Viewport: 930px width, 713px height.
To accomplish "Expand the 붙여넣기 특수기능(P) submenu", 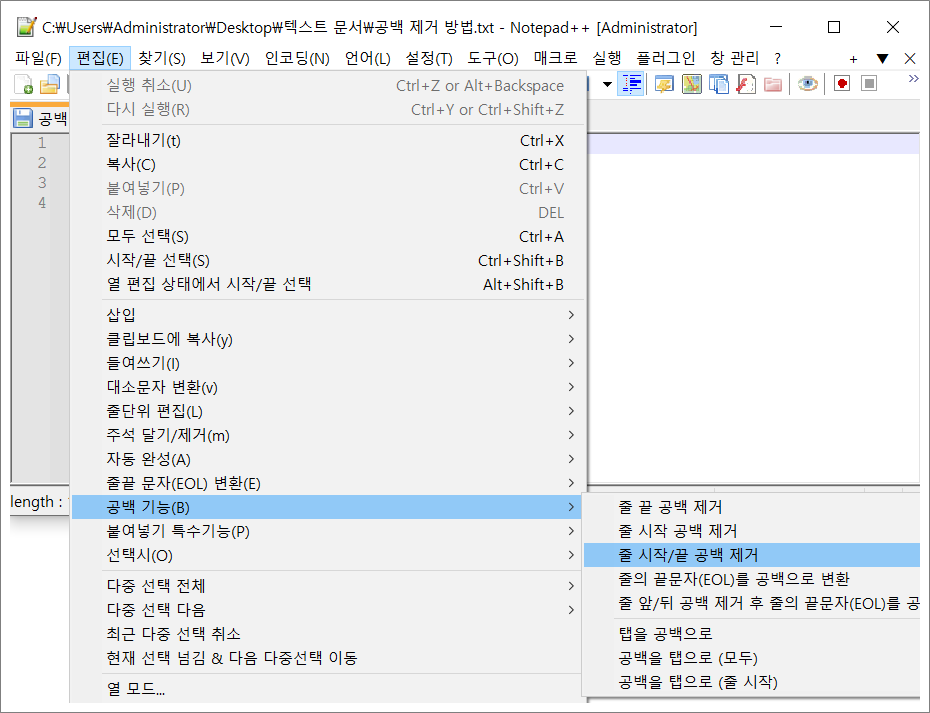I will 328,531.
